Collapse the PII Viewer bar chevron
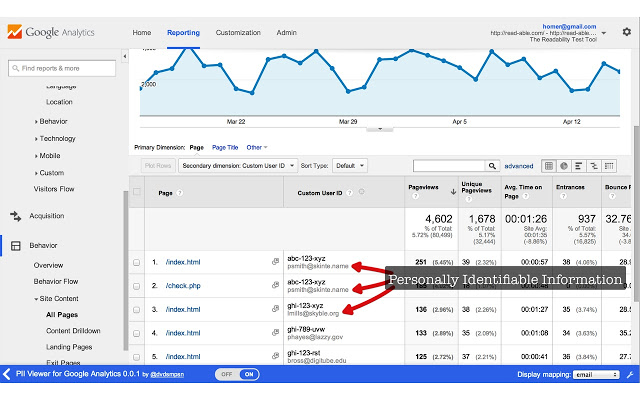 tap(7, 374)
